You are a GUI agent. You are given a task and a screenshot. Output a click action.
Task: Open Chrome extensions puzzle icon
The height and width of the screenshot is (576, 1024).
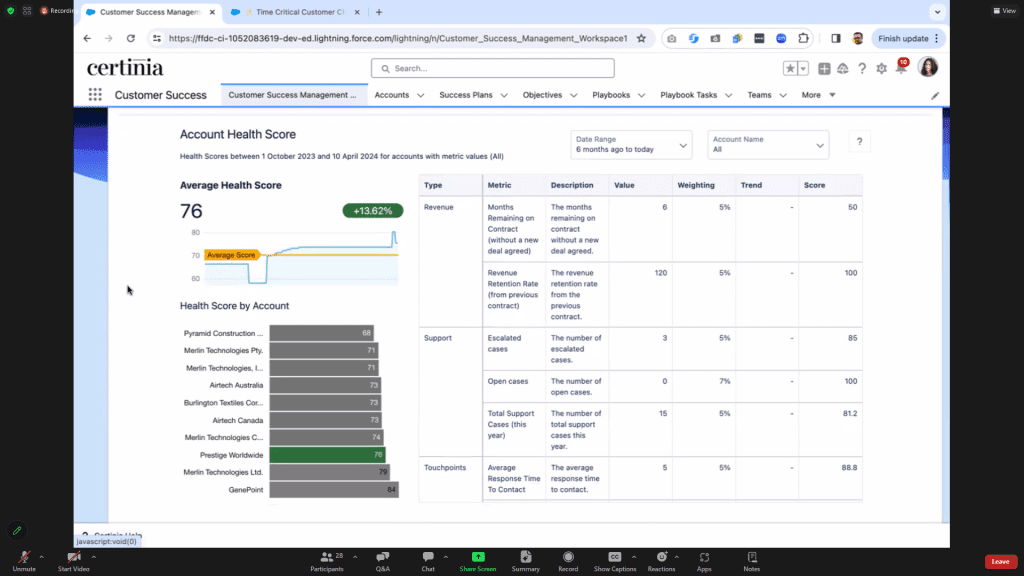(x=803, y=39)
